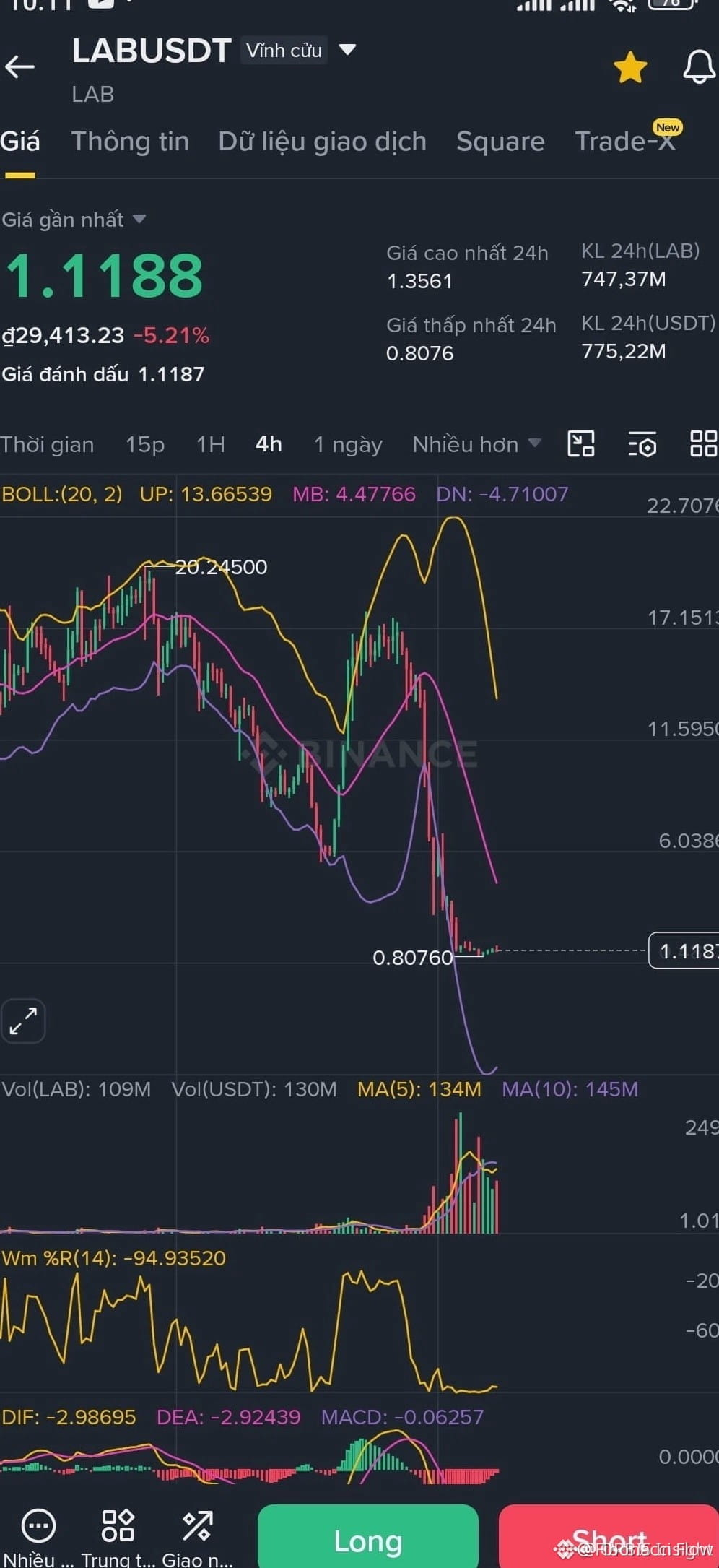This screenshot has height=1568, width=719.
Task: Tap the red Short button
Action: (x=609, y=1537)
